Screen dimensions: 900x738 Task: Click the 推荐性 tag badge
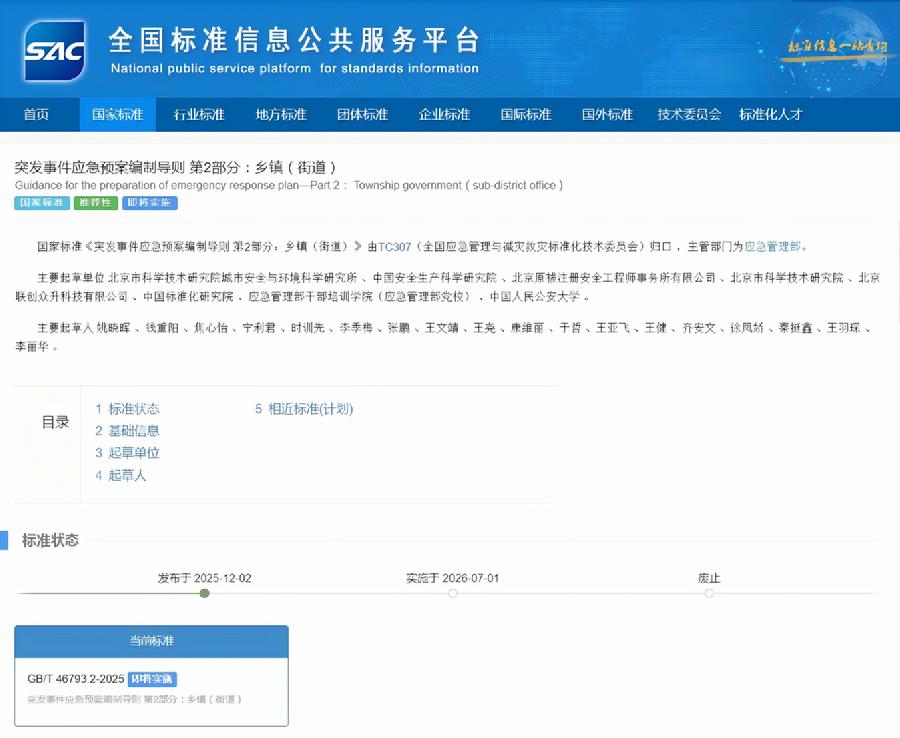pos(96,203)
